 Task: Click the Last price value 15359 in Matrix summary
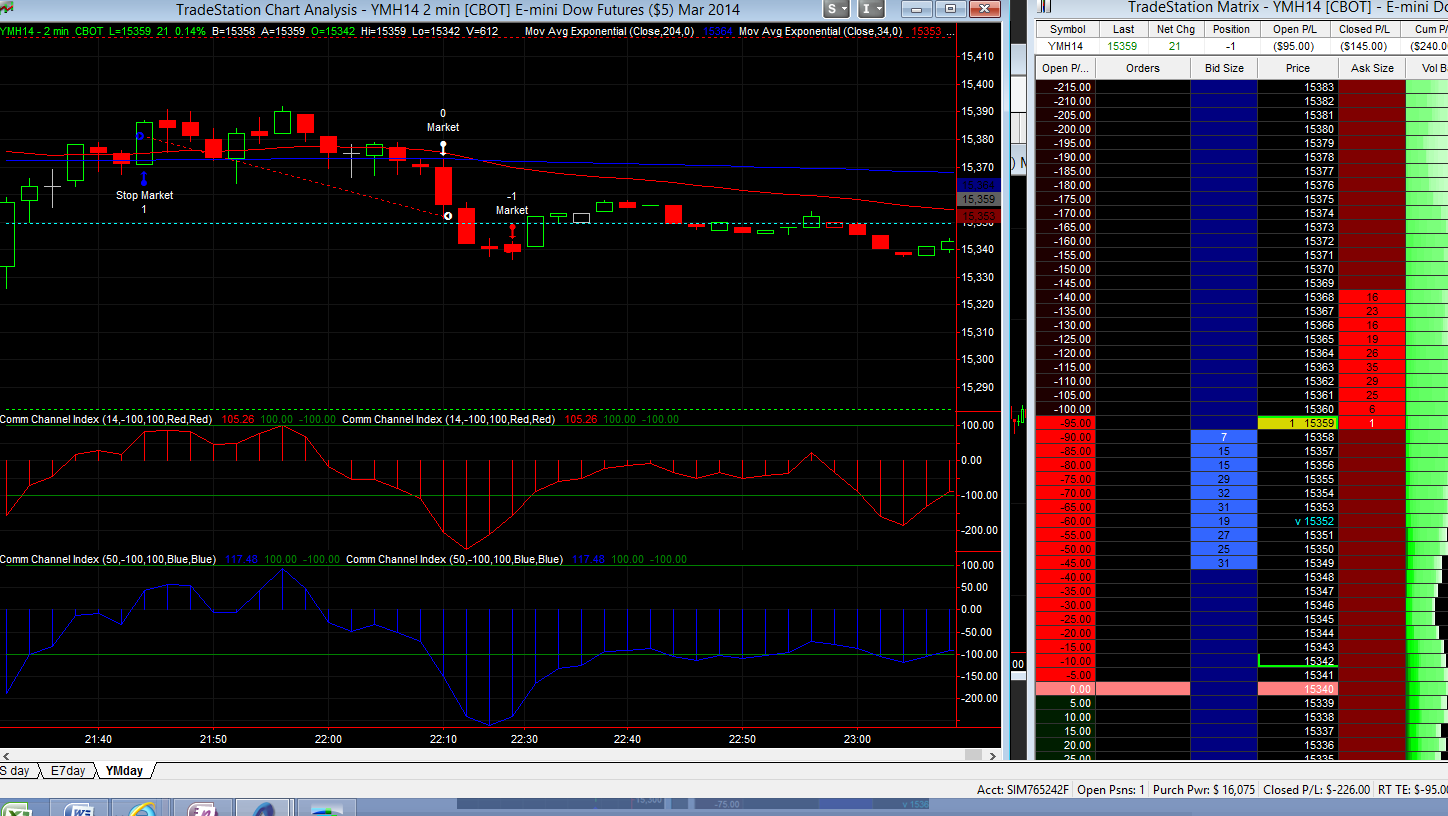pos(1123,46)
